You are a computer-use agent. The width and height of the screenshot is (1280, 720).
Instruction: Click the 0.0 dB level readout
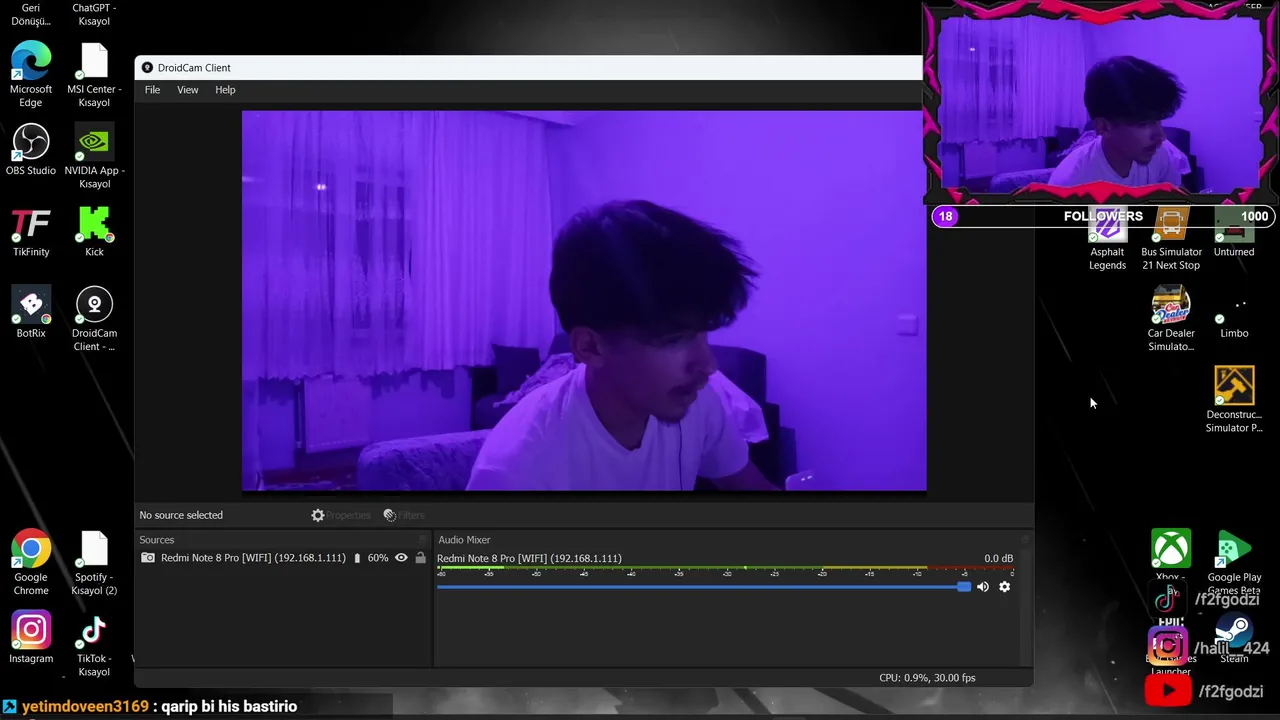point(998,558)
